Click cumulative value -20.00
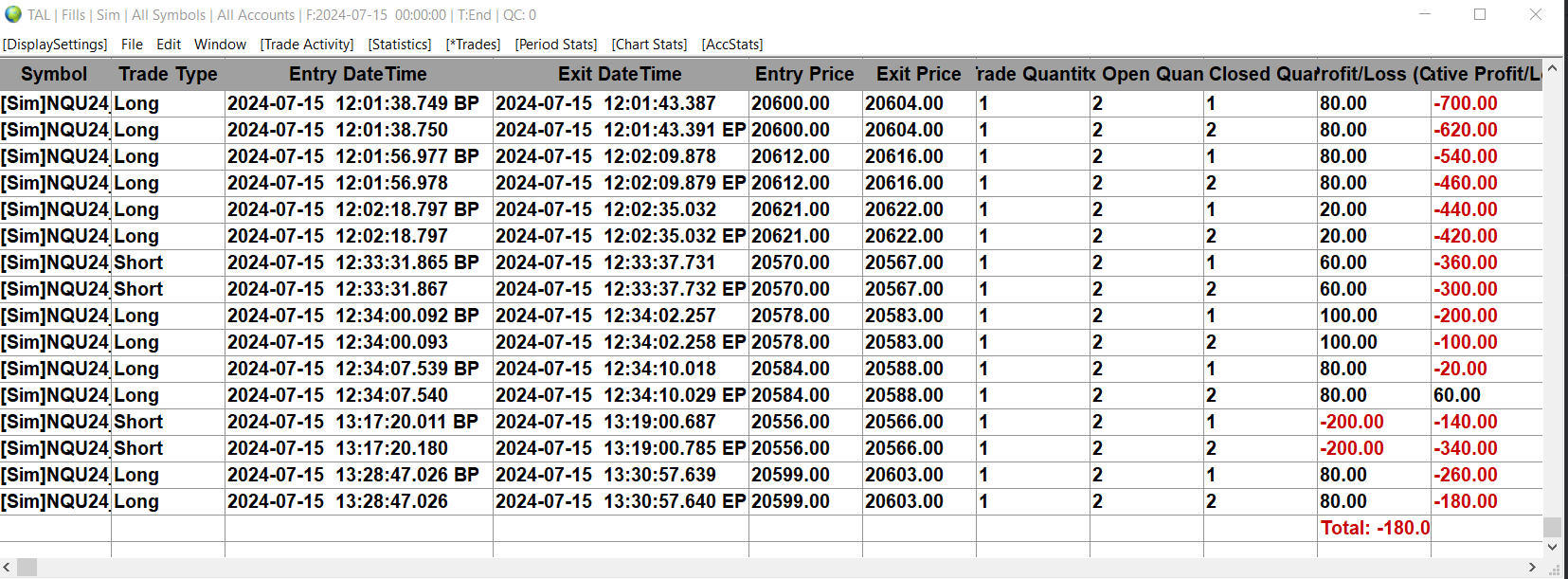The height and width of the screenshot is (579, 1568). (x=1461, y=369)
